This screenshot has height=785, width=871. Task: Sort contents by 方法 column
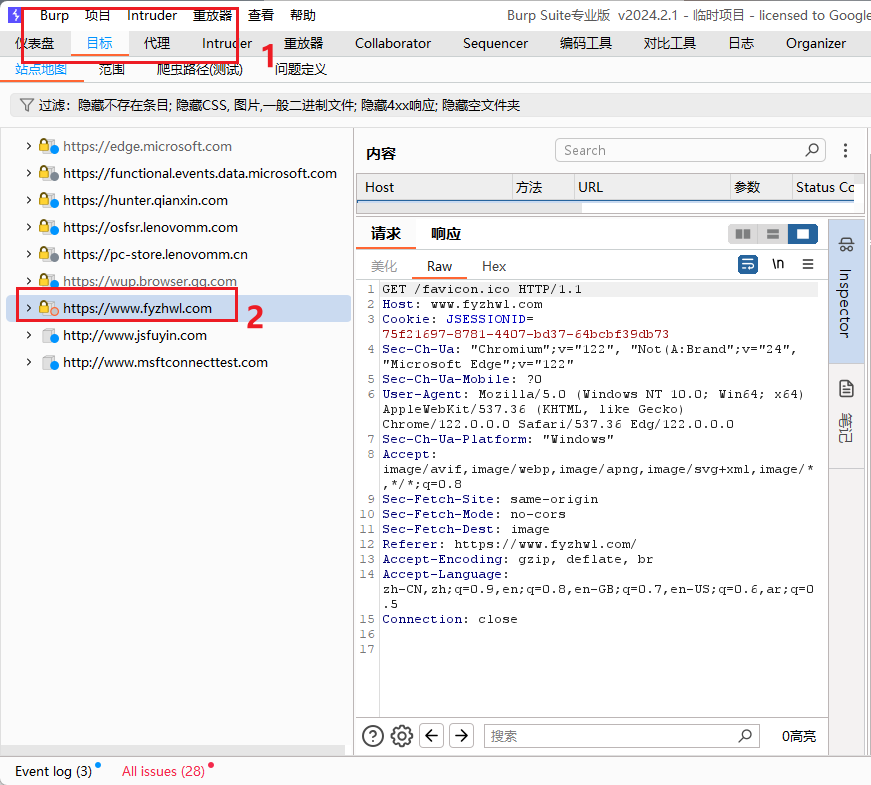[543, 187]
